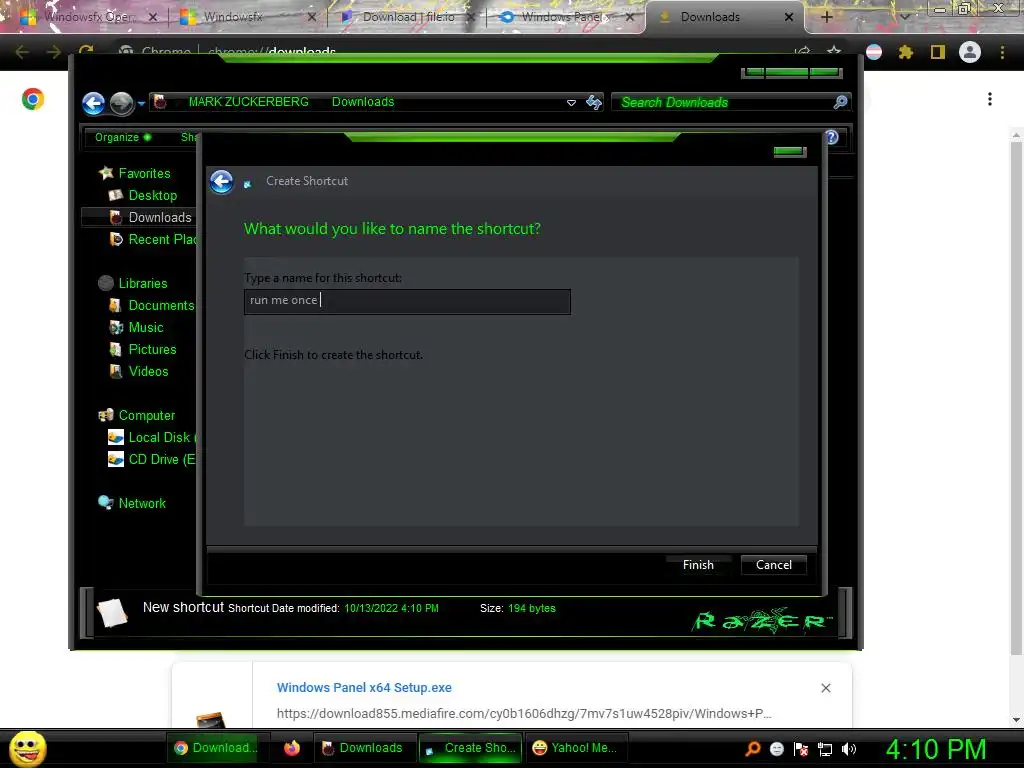Open downloads page more actions menu

990,99
